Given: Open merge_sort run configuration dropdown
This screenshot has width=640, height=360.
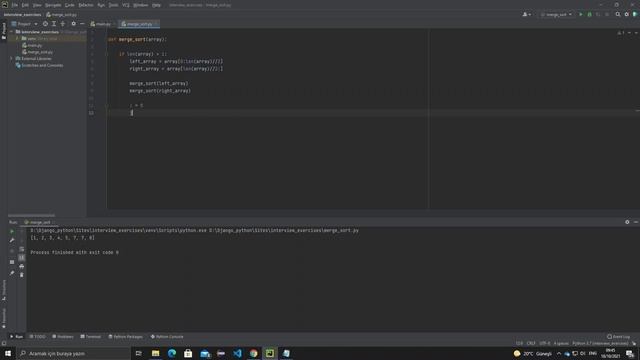Looking at the screenshot, I should (556, 14).
